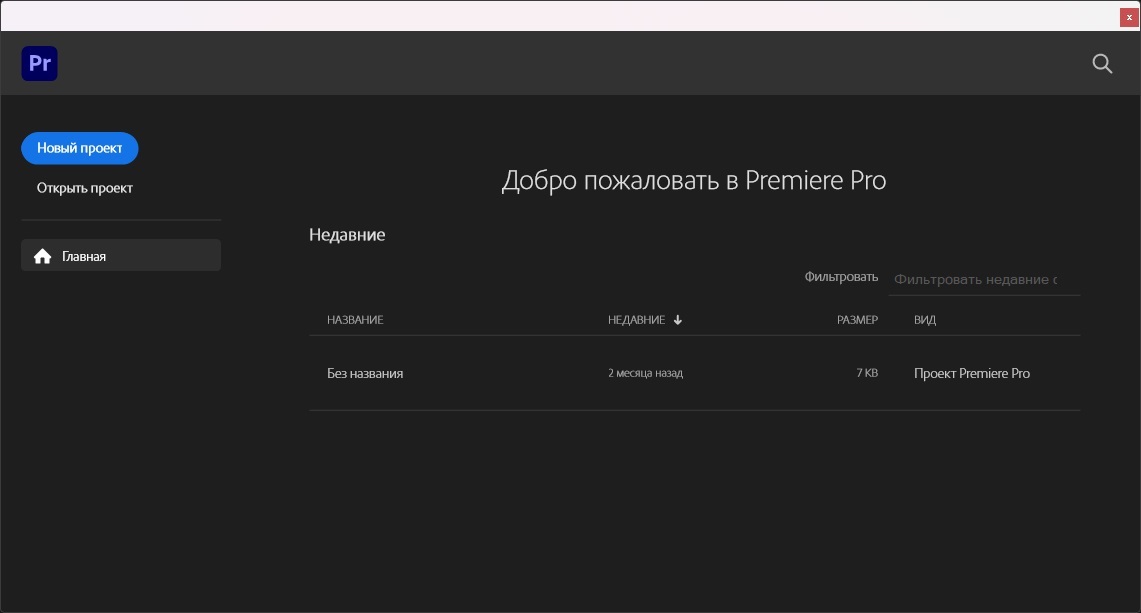Create a project with Новый проект button
1141x613 pixels.
(x=80, y=148)
